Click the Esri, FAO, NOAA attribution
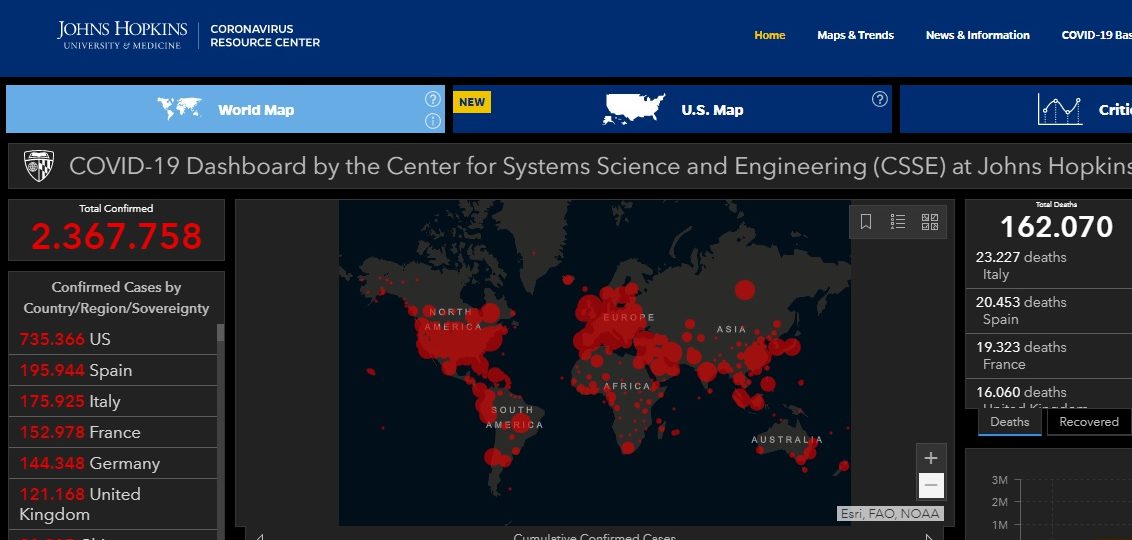 (x=890, y=513)
